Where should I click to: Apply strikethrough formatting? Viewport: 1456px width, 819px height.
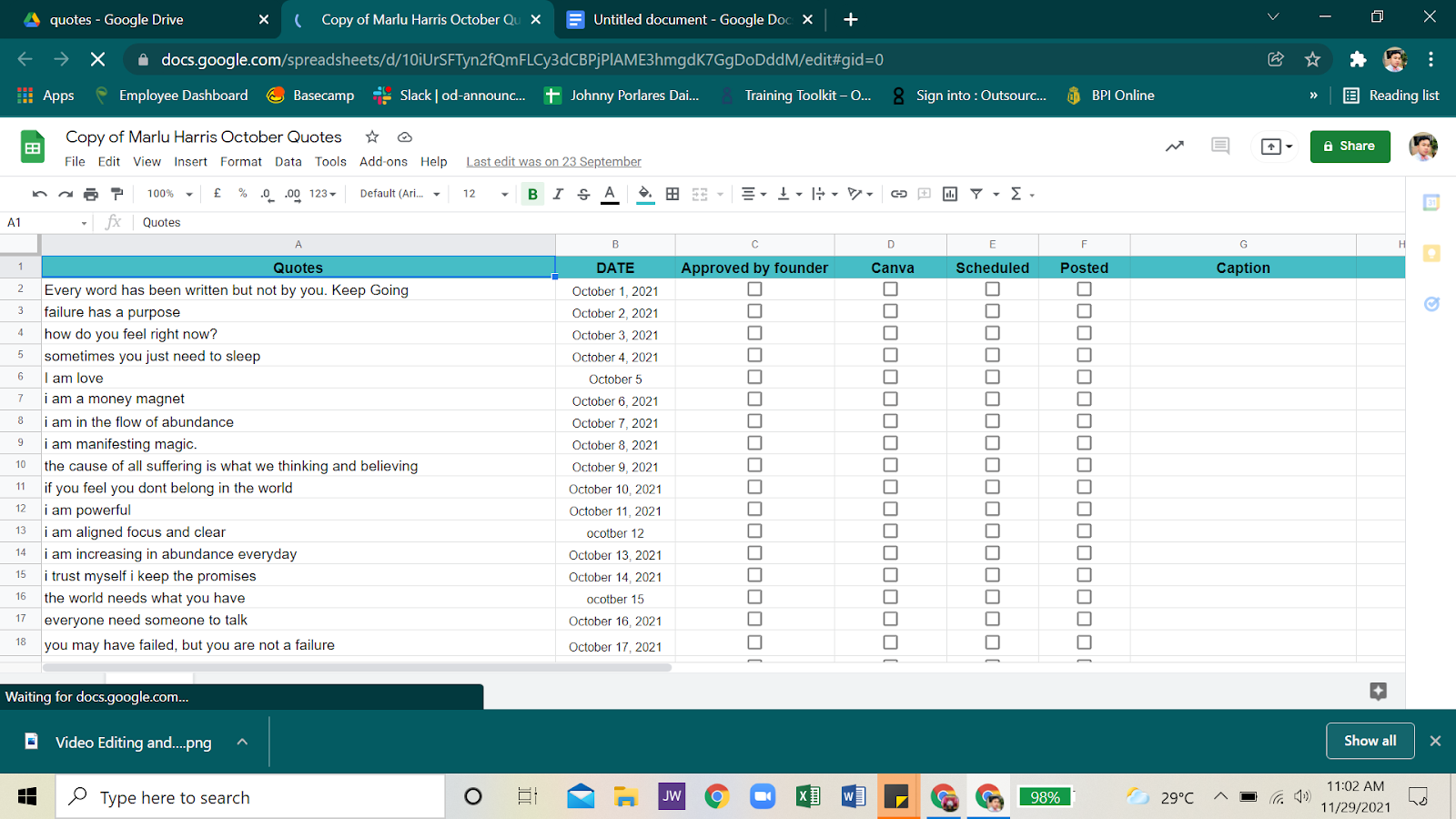pyautogui.click(x=583, y=194)
